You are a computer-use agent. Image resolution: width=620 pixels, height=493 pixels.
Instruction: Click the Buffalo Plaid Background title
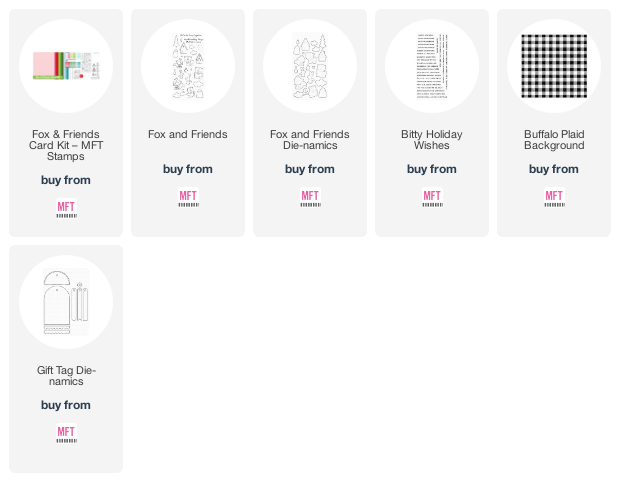[x=554, y=140]
